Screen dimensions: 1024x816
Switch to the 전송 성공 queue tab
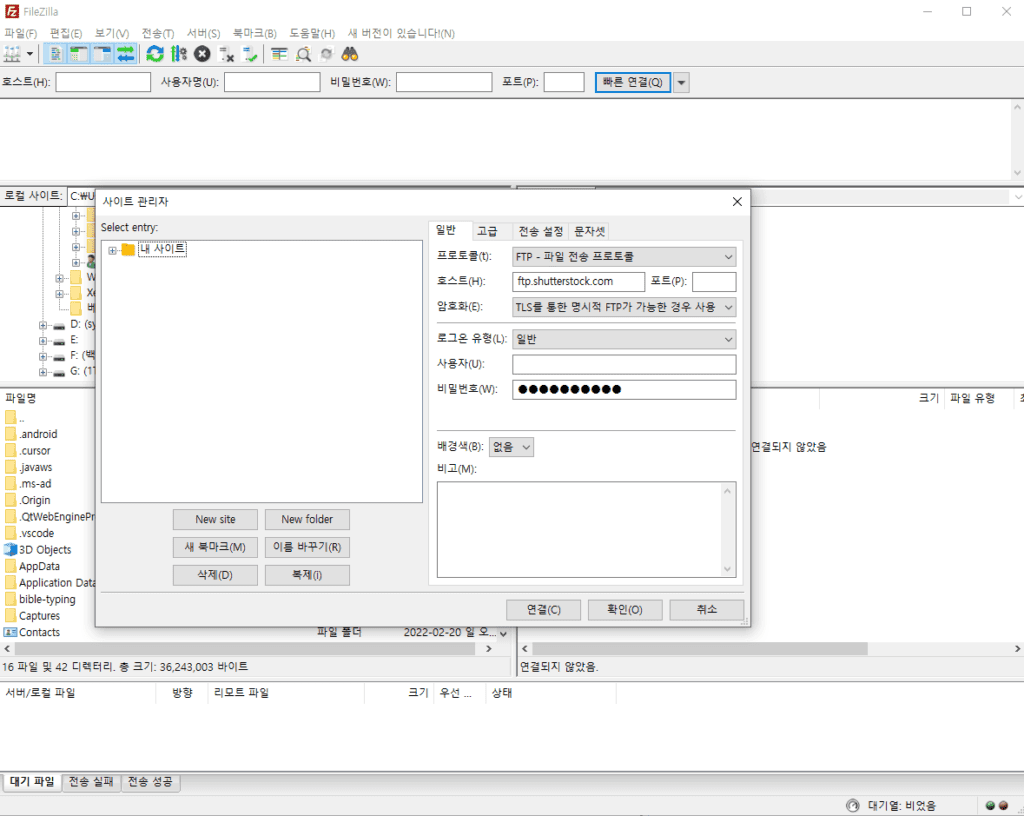pyautogui.click(x=150, y=782)
